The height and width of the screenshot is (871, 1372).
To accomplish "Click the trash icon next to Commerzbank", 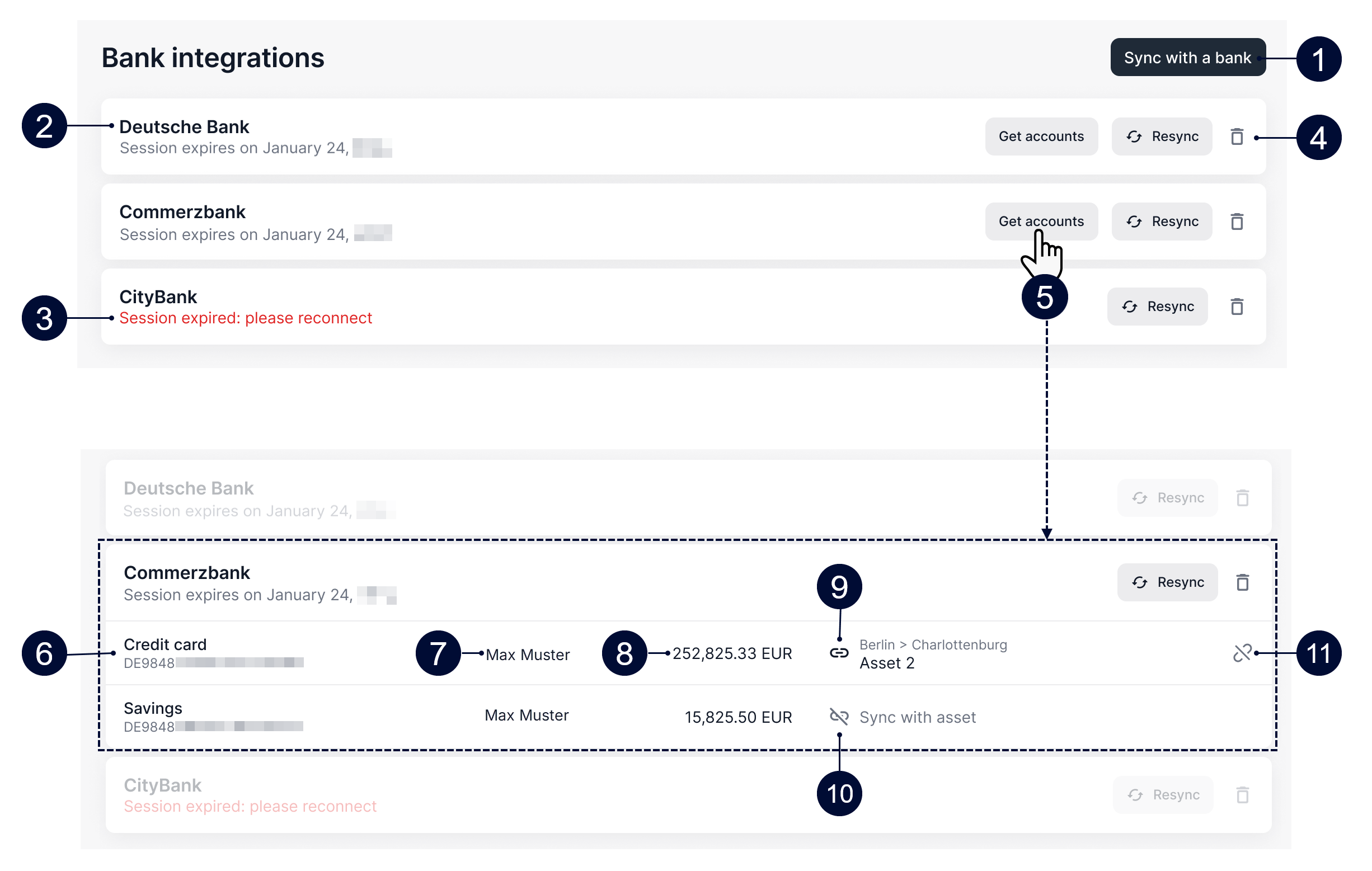I will 1237,222.
